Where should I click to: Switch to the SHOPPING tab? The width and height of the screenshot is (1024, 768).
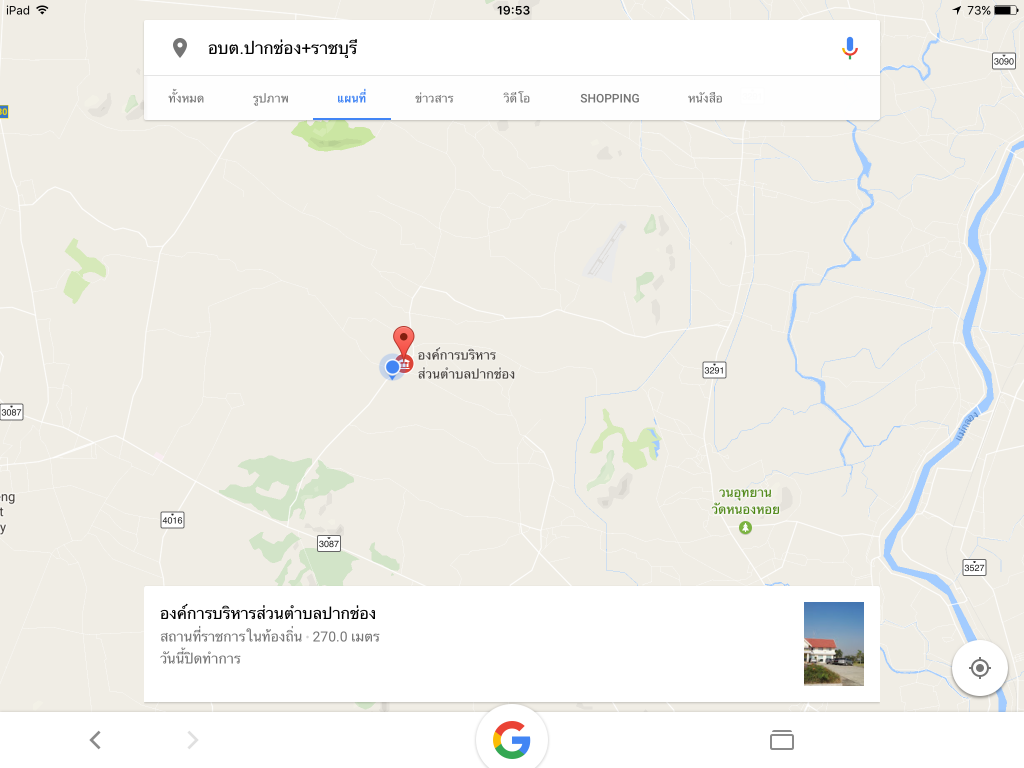(x=610, y=99)
